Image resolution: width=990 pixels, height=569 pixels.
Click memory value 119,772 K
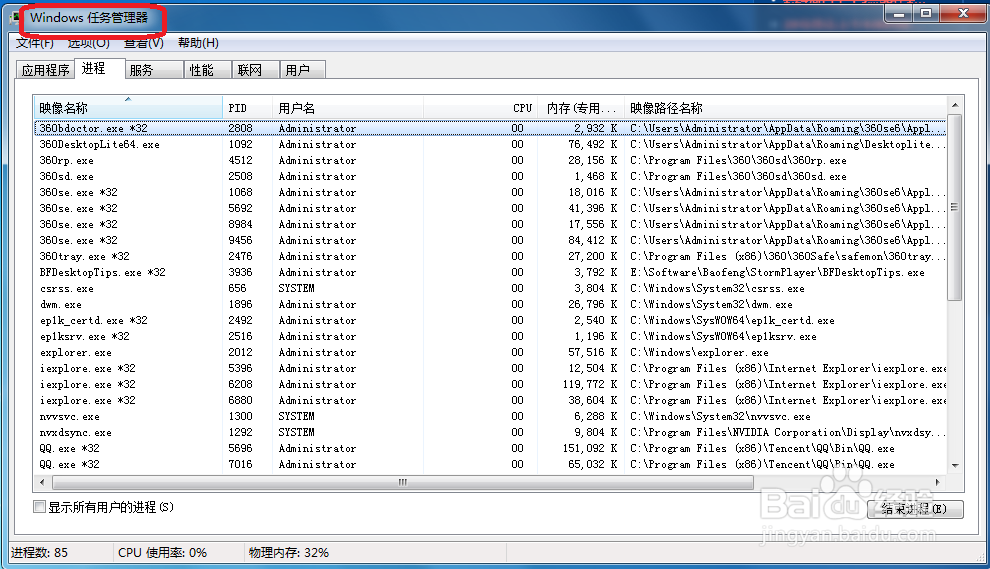click(590, 385)
